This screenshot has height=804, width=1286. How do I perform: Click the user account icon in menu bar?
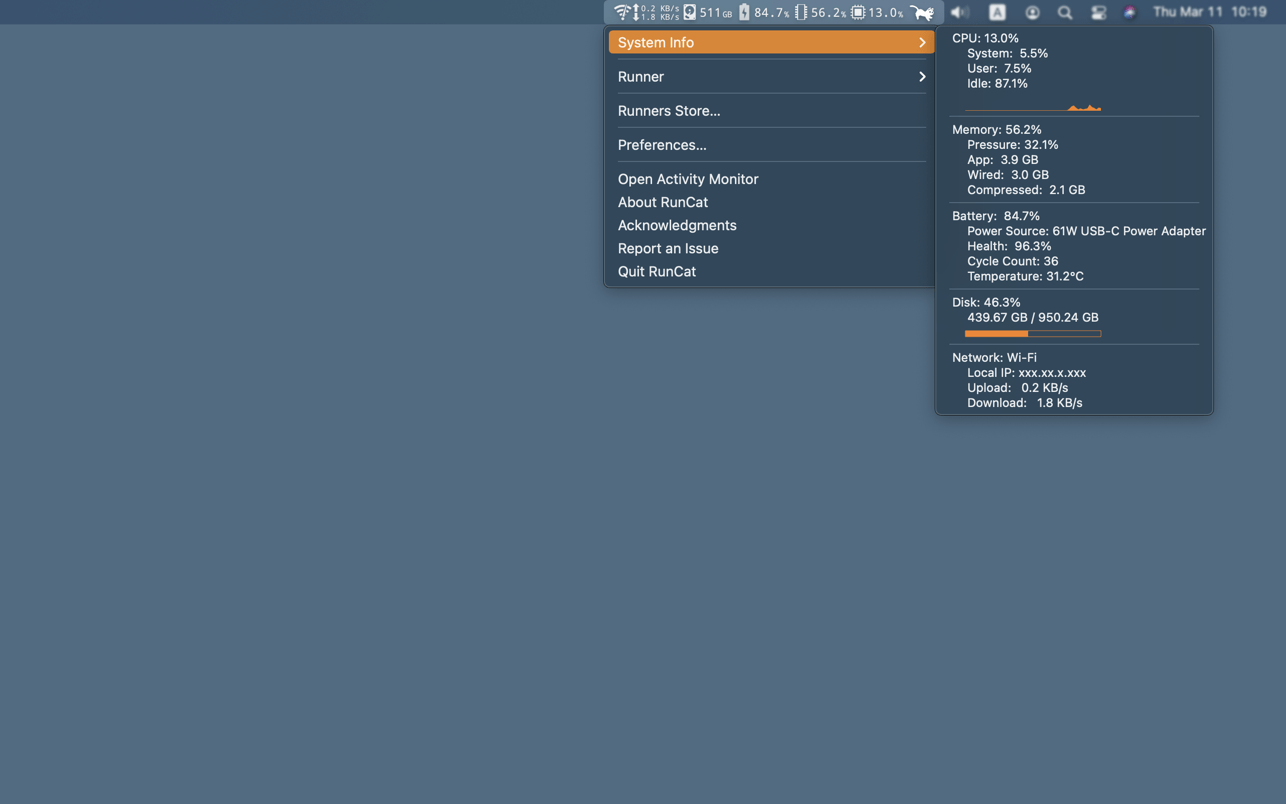1032,12
